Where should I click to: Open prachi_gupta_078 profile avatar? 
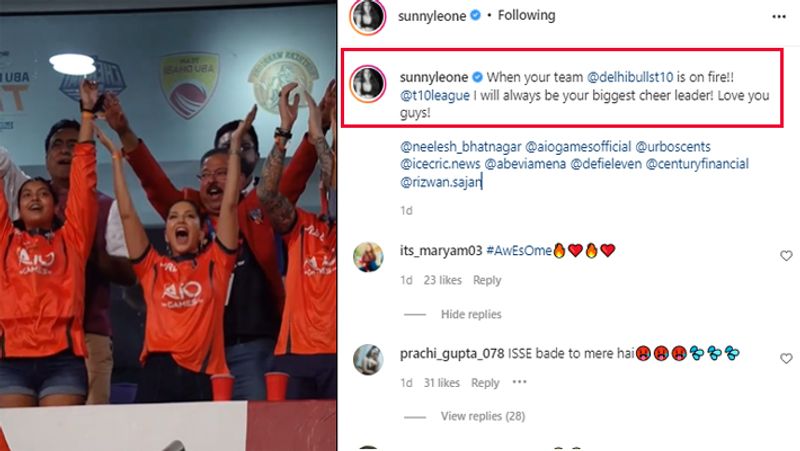point(368,360)
